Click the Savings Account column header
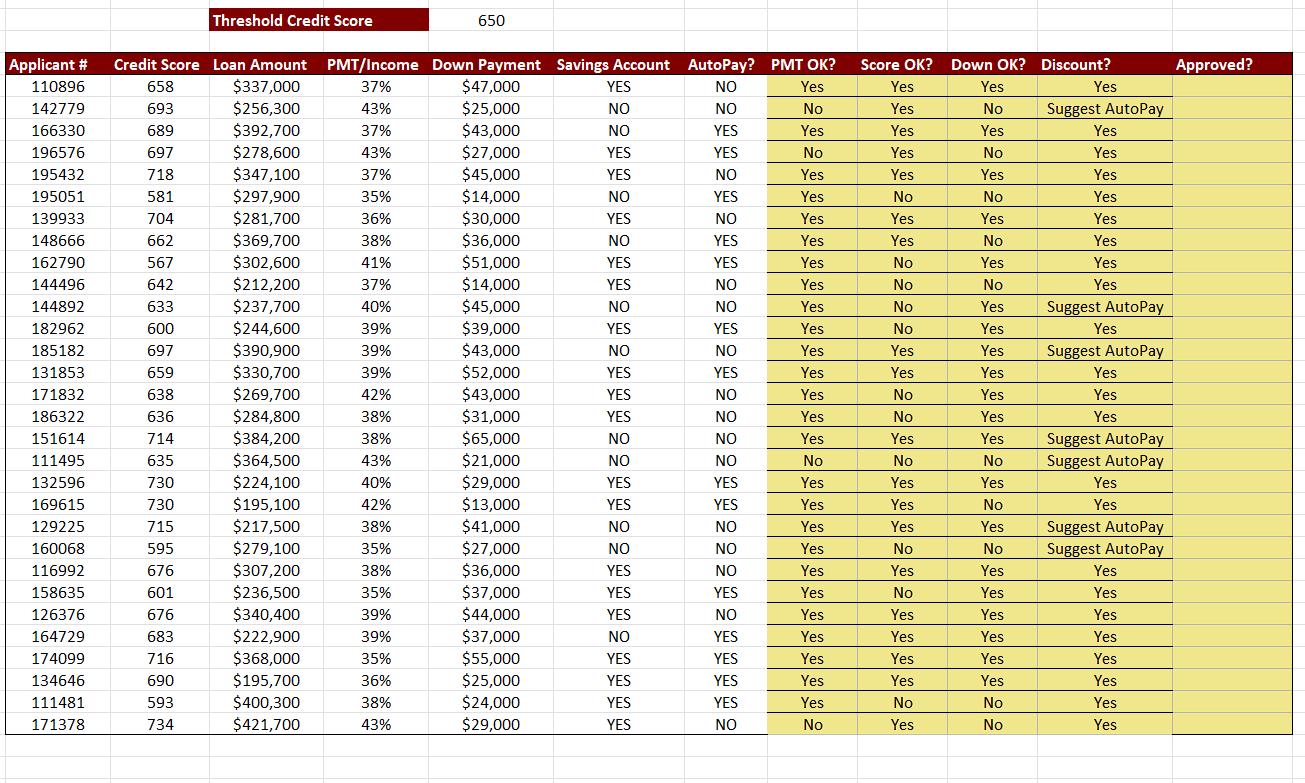 [x=613, y=64]
